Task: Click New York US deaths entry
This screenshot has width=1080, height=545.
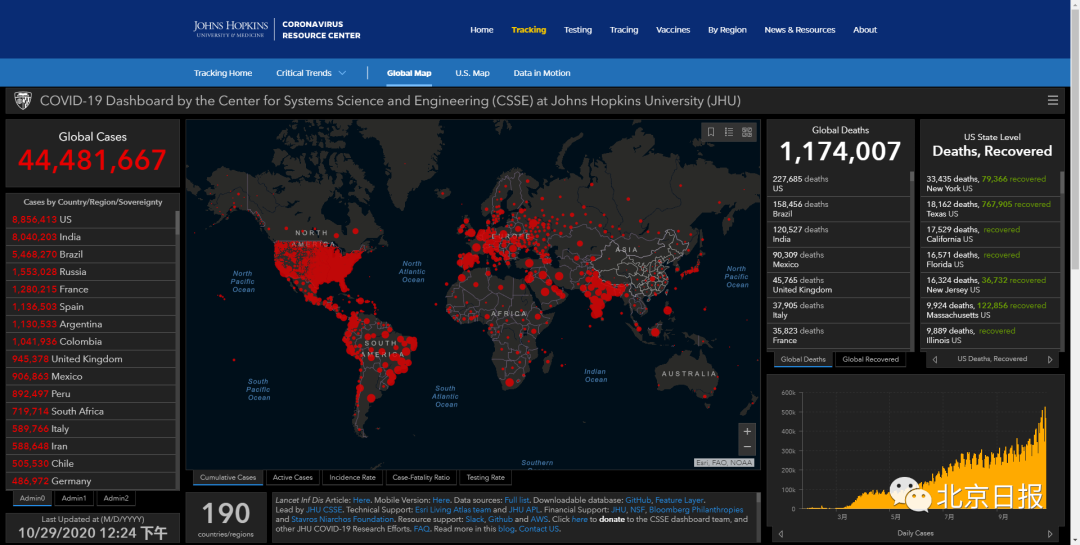Action: click(x=990, y=183)
